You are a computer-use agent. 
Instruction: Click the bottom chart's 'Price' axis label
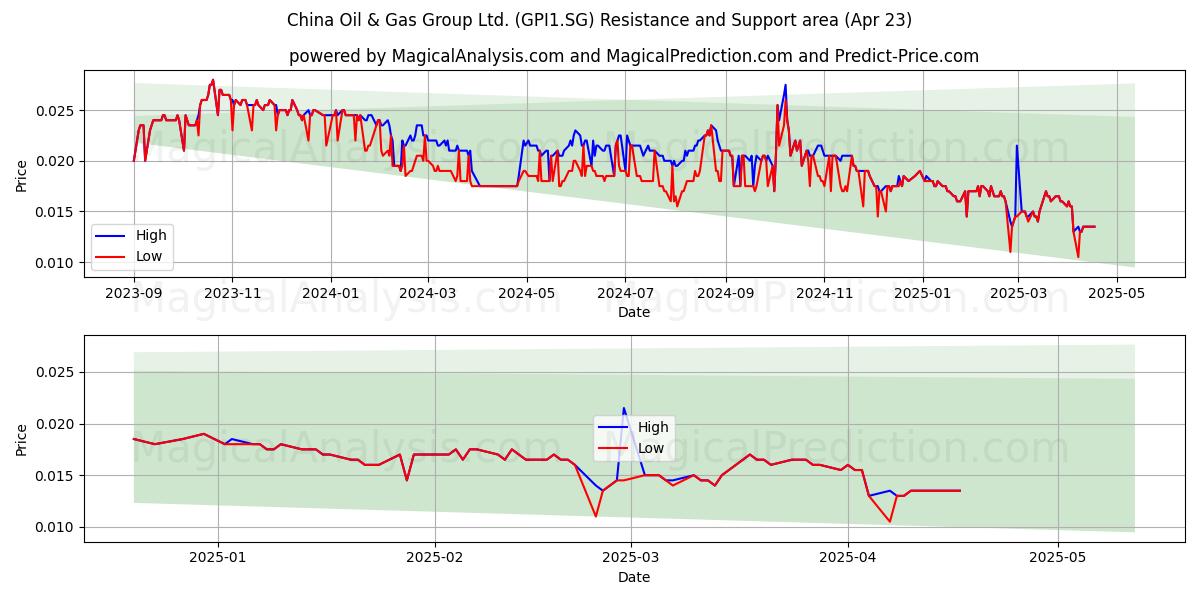click(x=22, y=439)
